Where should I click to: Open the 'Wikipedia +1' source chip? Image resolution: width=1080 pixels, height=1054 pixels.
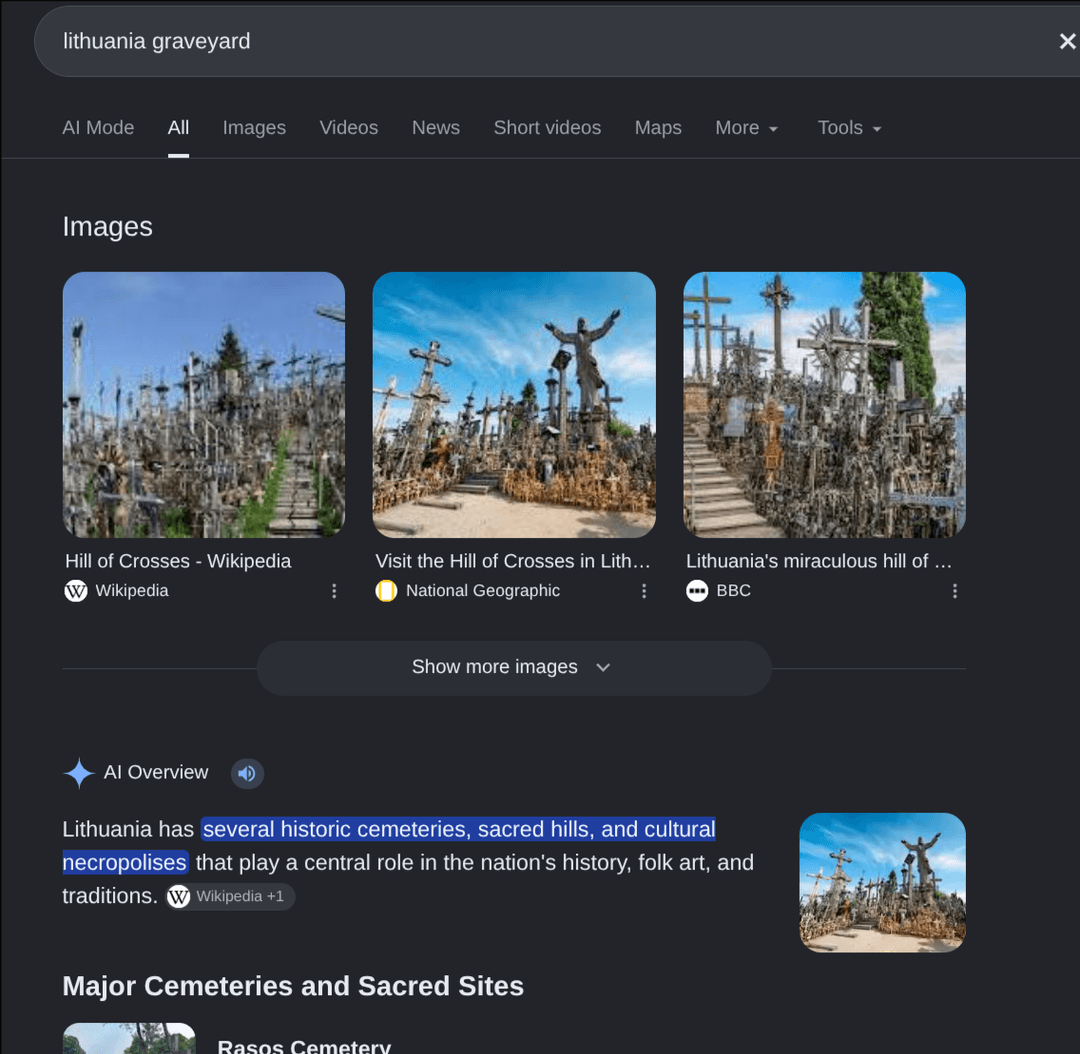[230, 896]
